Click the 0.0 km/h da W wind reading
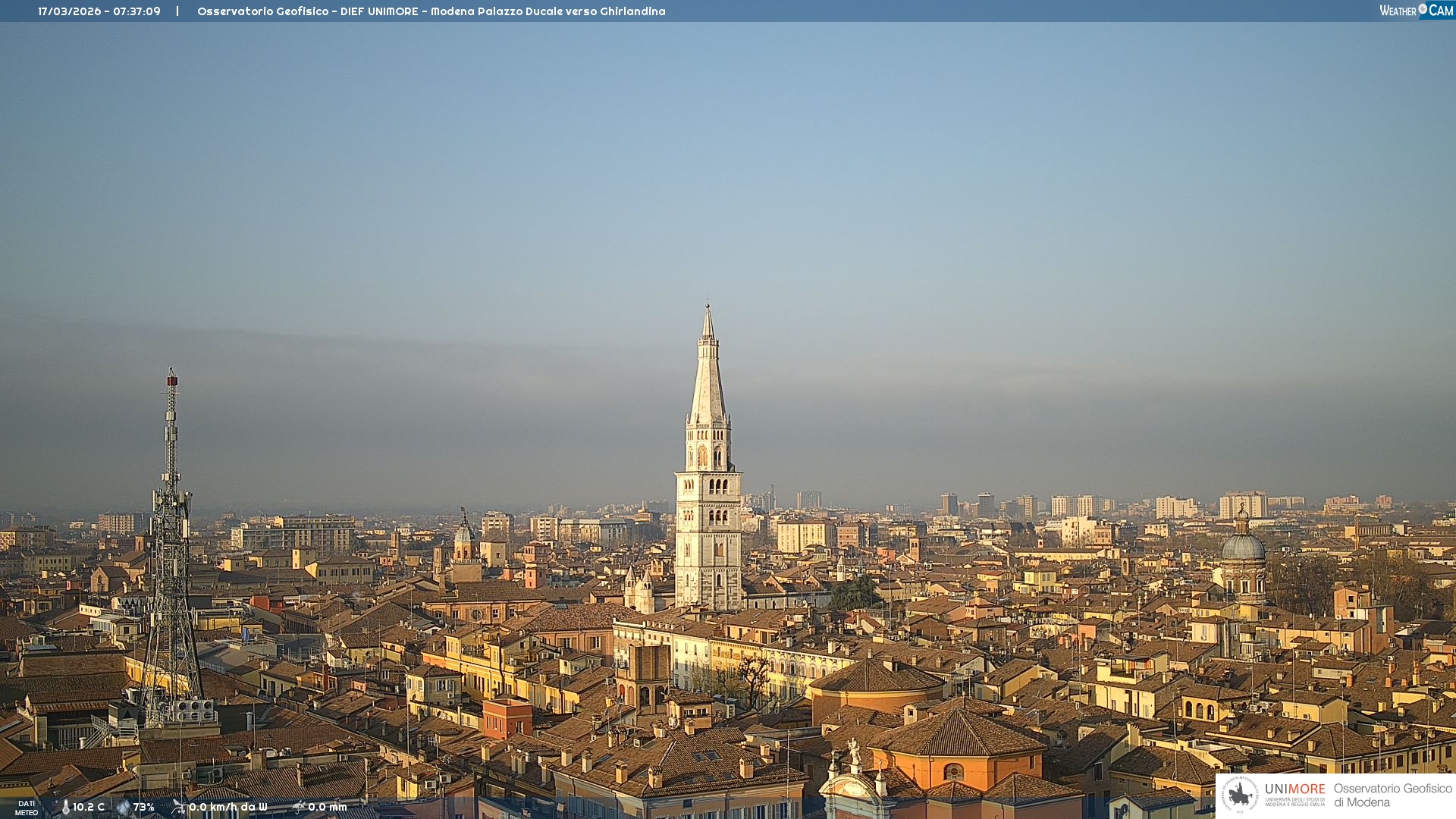 tap(228, 808)
